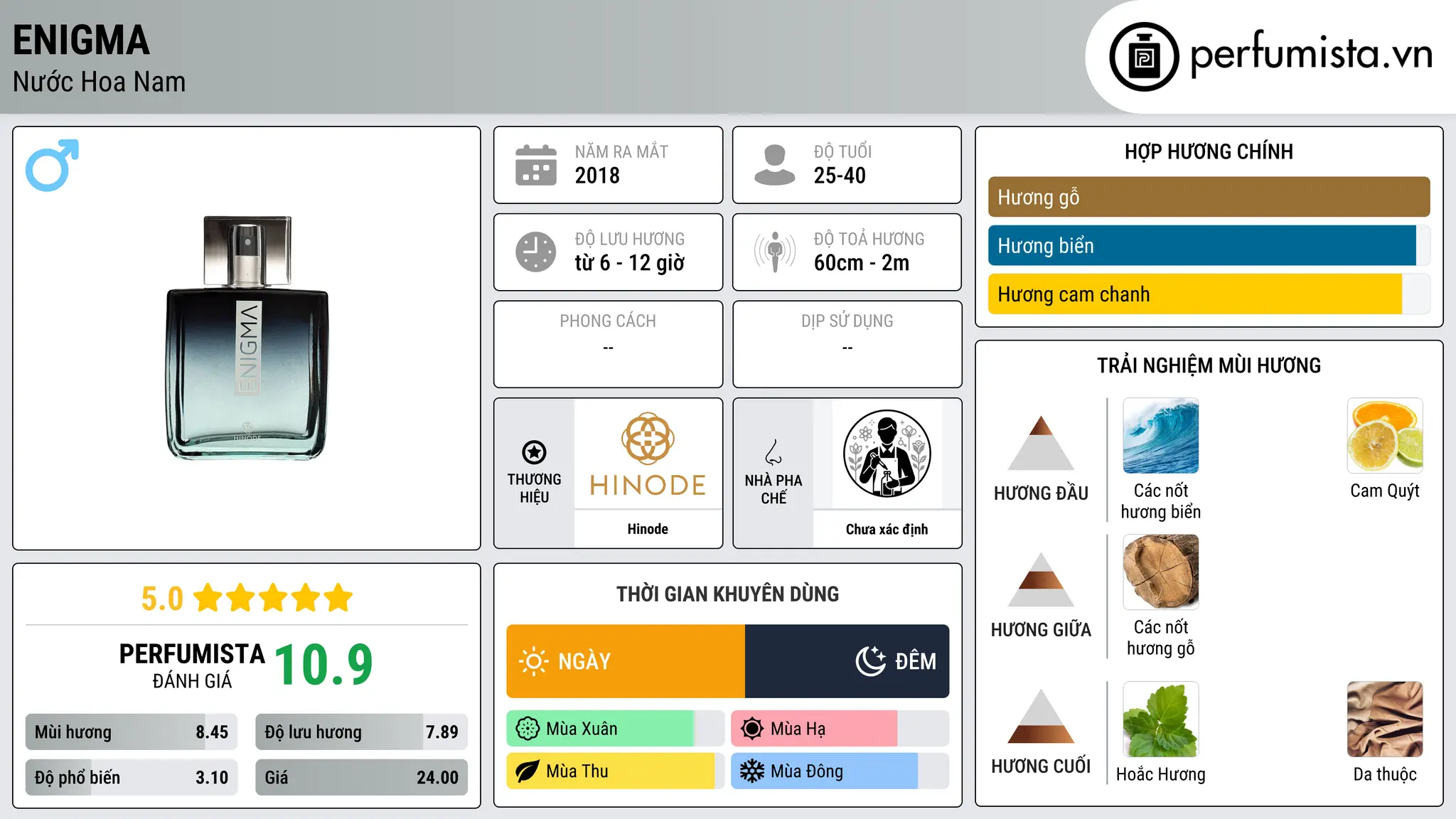Click the Hinode brand logo
The image size is (1456, 819).
point(648,454)
